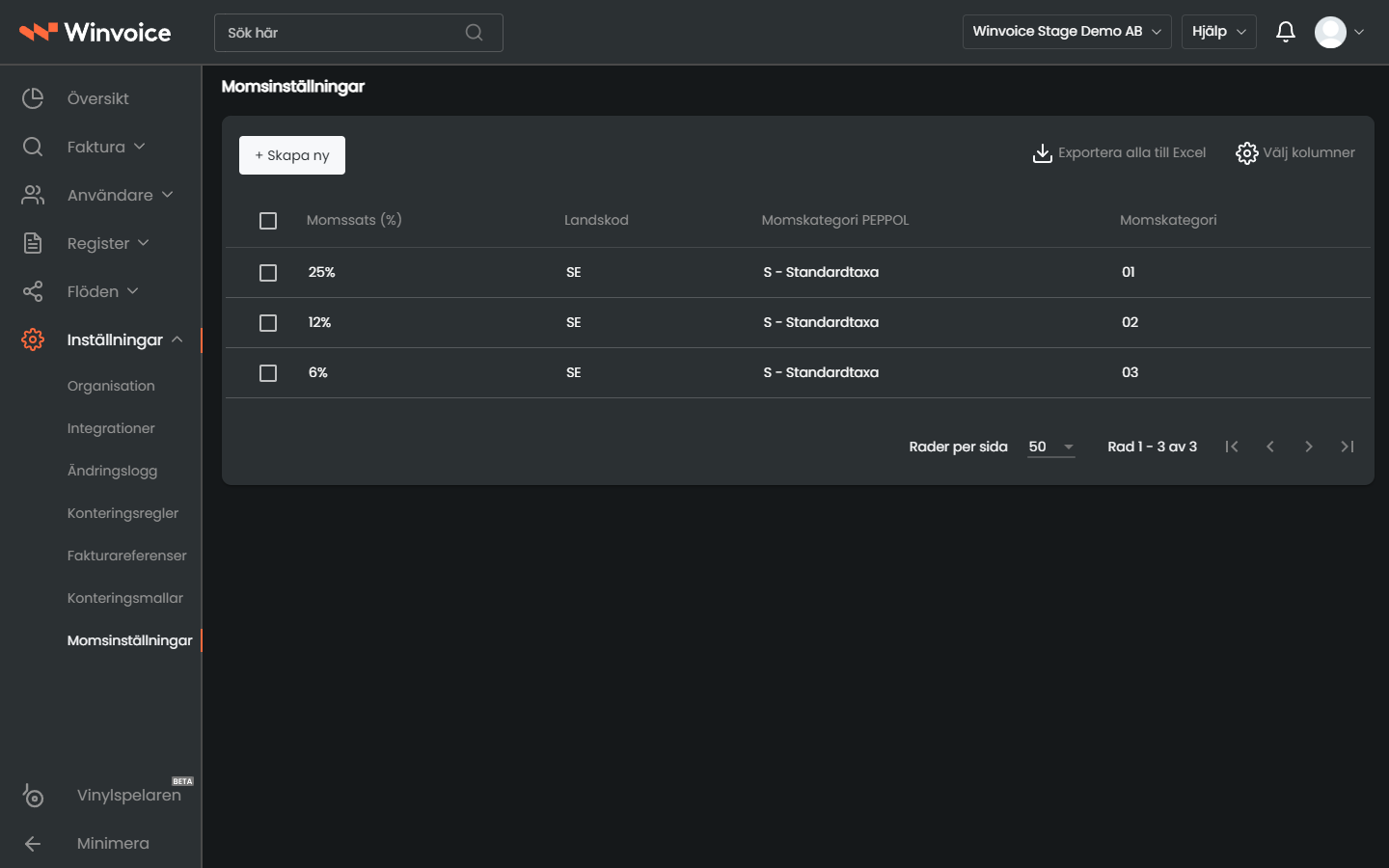Click the Inställningar gear icon

(x=33, y=339)
